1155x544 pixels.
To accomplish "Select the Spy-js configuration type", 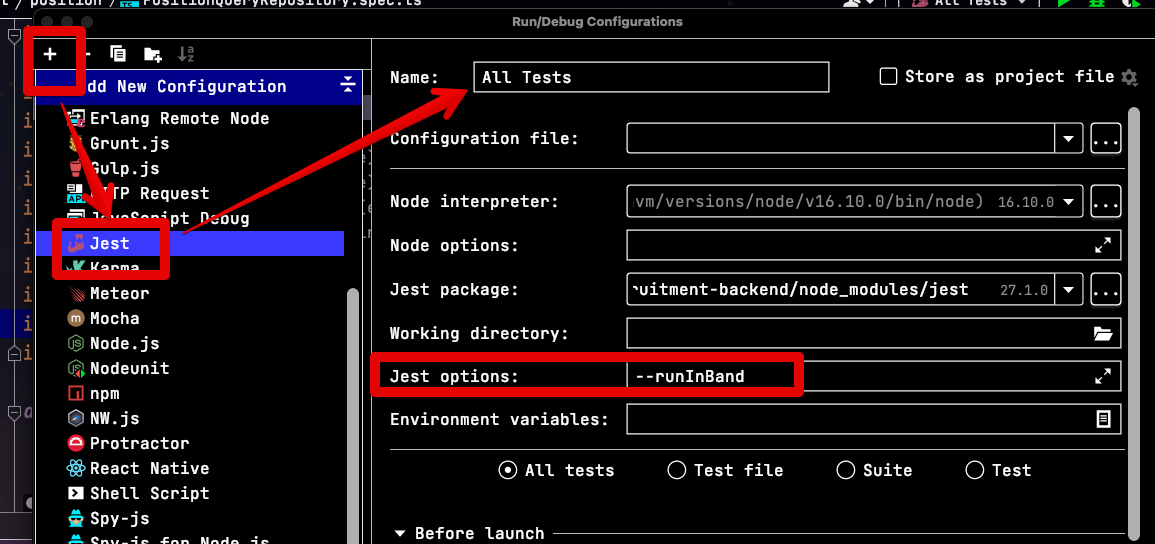I will [x=108, y=518].
